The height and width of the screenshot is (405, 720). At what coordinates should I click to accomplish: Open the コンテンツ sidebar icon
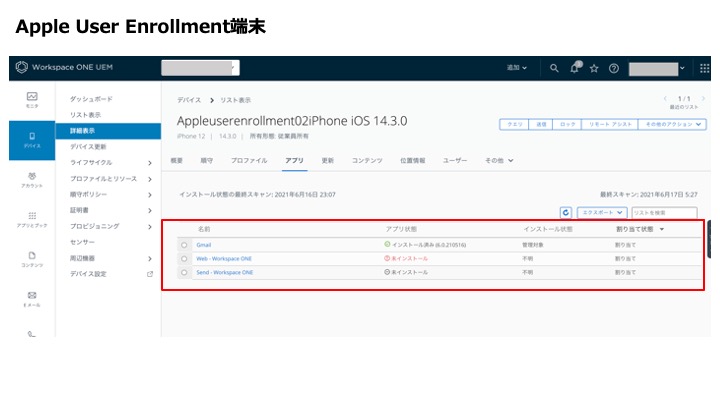[x=32, y=259]
